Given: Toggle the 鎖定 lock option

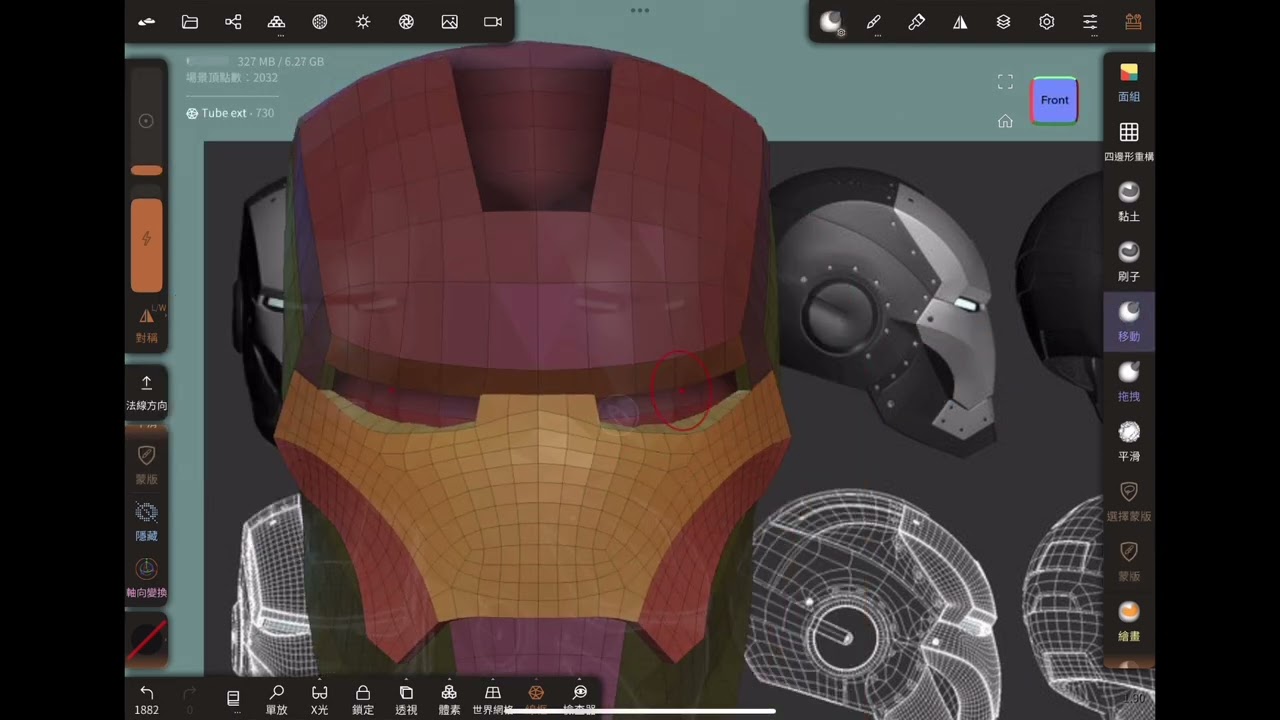Looking at the screenshot, I should pos(363,699).
